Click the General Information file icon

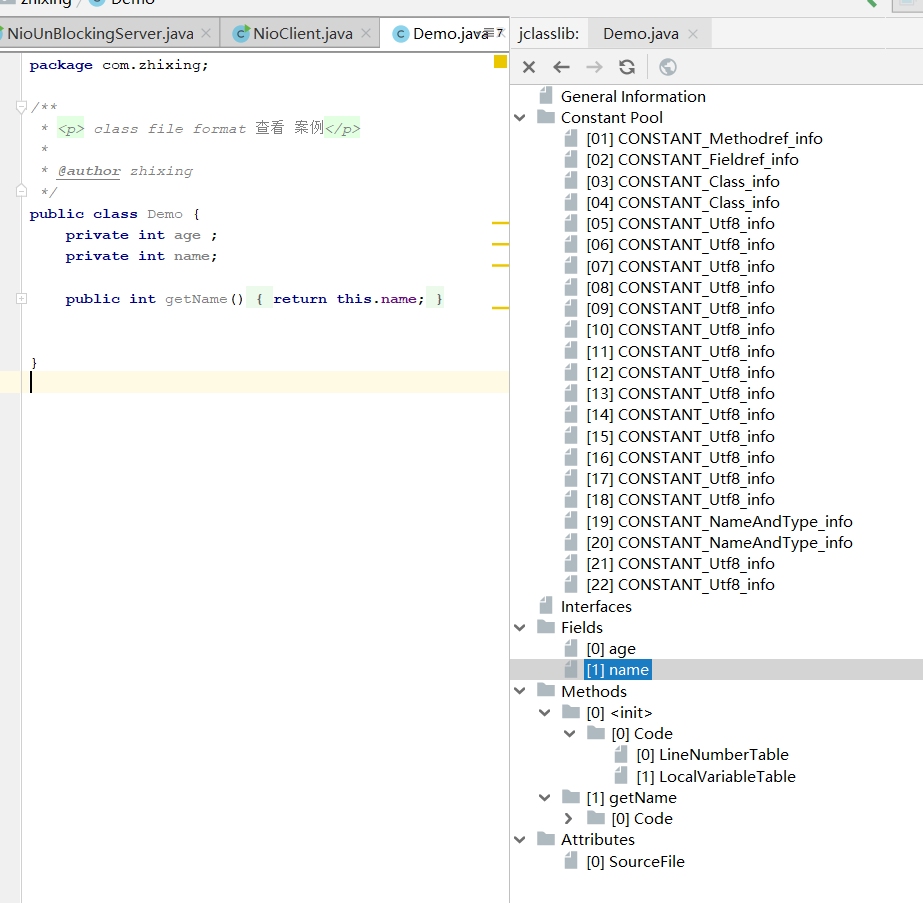click(546, 96)
